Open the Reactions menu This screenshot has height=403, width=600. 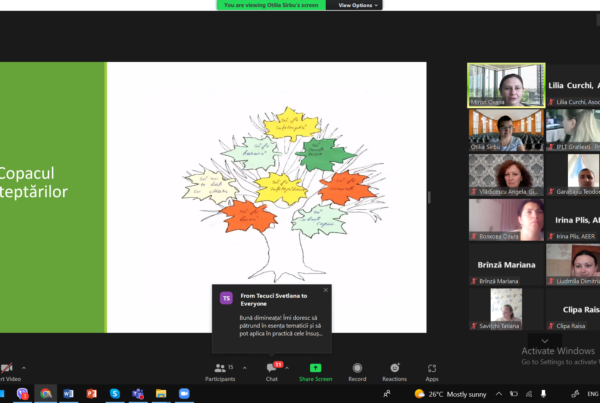394,371
